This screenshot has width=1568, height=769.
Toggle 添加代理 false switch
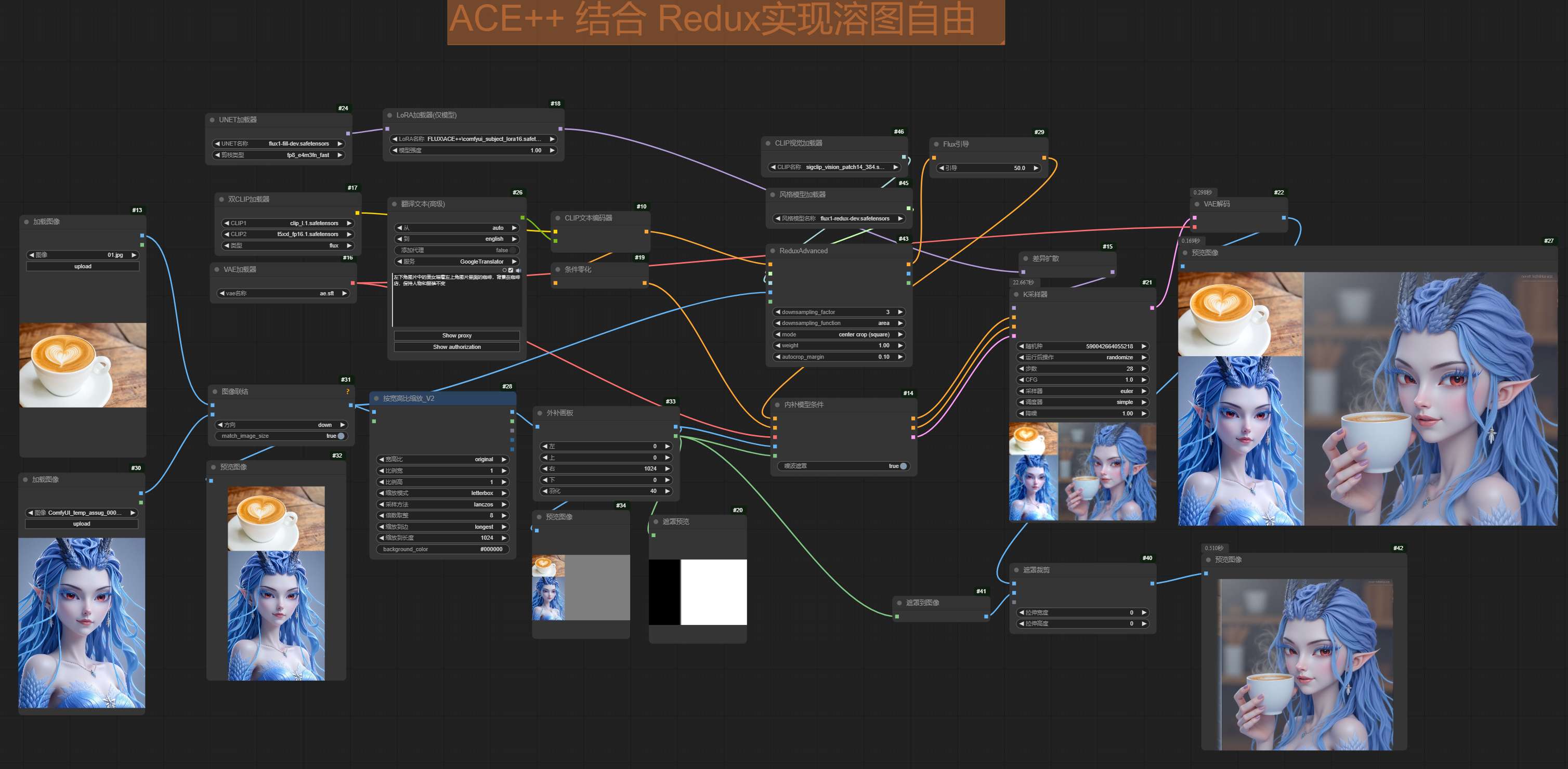(513, 250)
